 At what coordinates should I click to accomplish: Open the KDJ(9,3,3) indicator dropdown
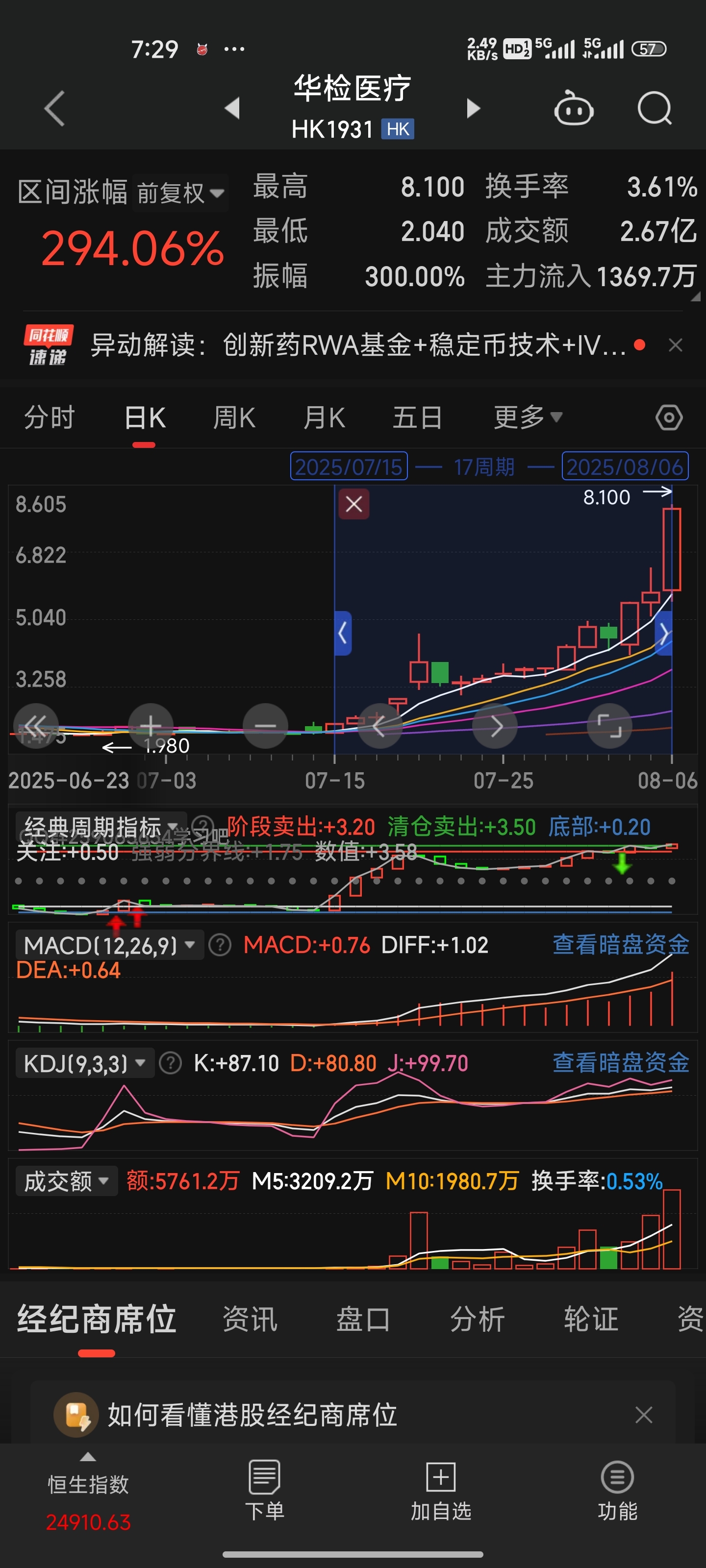click(x=85, y=1063)
